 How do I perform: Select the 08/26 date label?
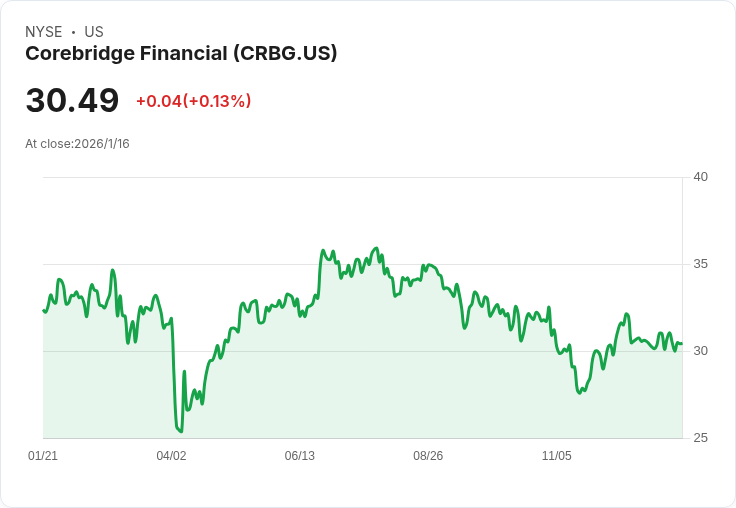[x=428, y=455]
